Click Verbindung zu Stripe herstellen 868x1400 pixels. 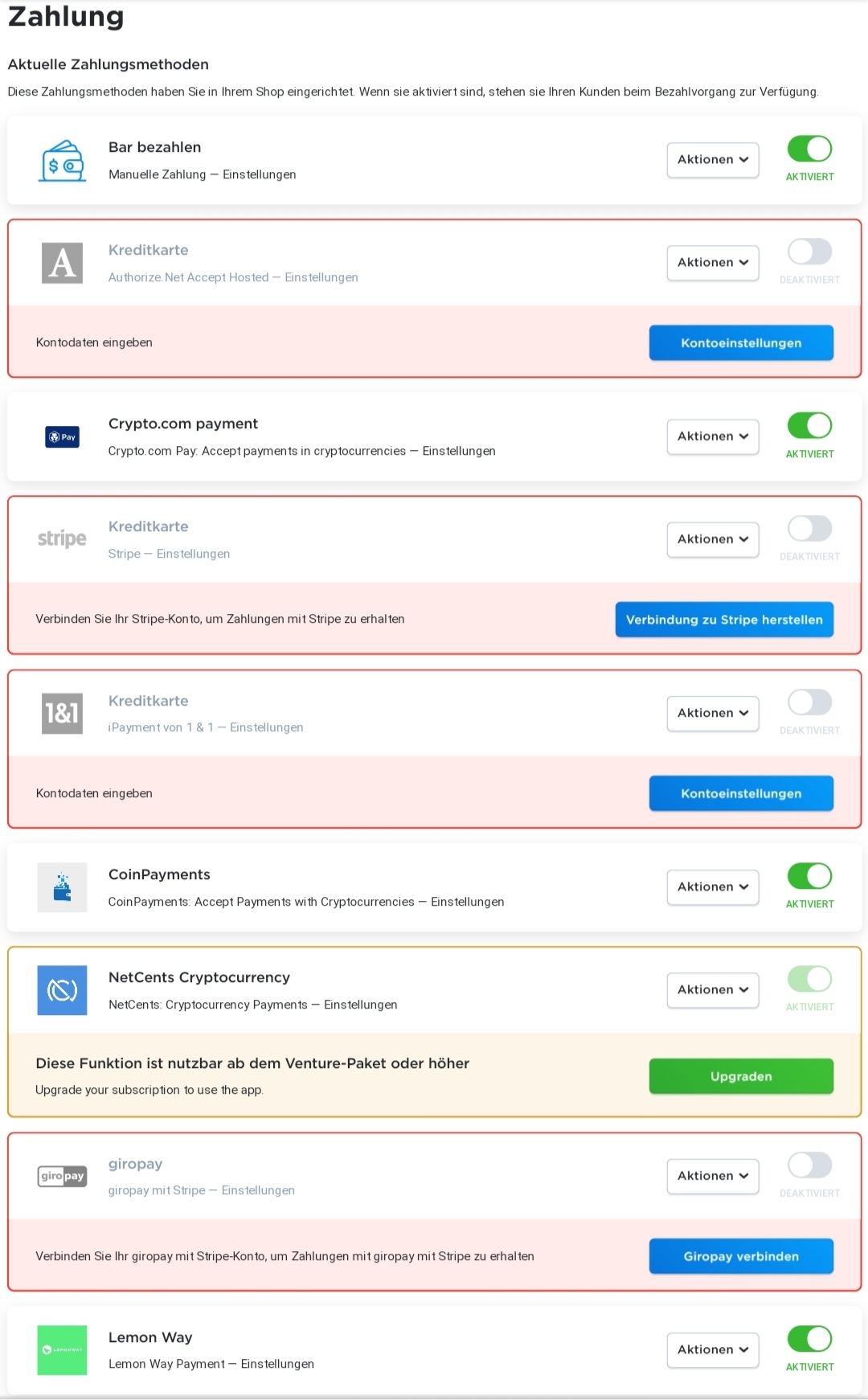(723, 619)
